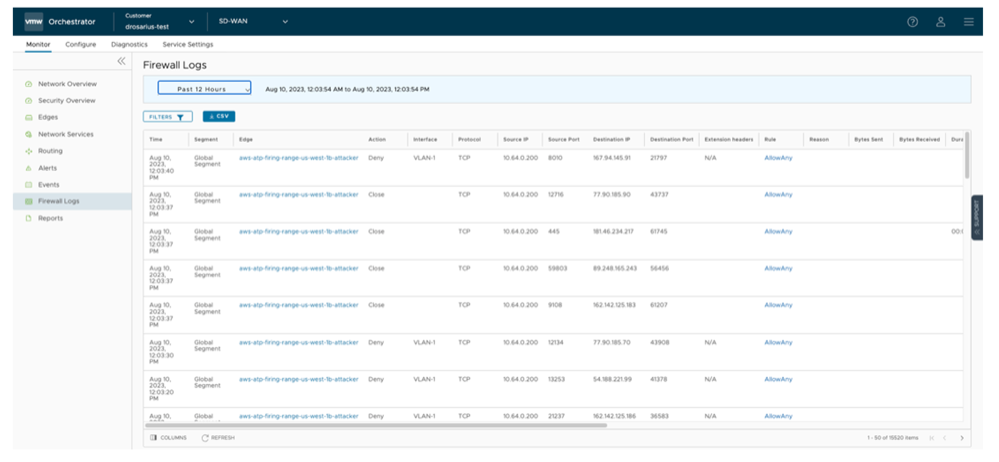Screen dimensions: 999x462
Task: Click the table's horizontal scrollbar
Action: [380, 425]
